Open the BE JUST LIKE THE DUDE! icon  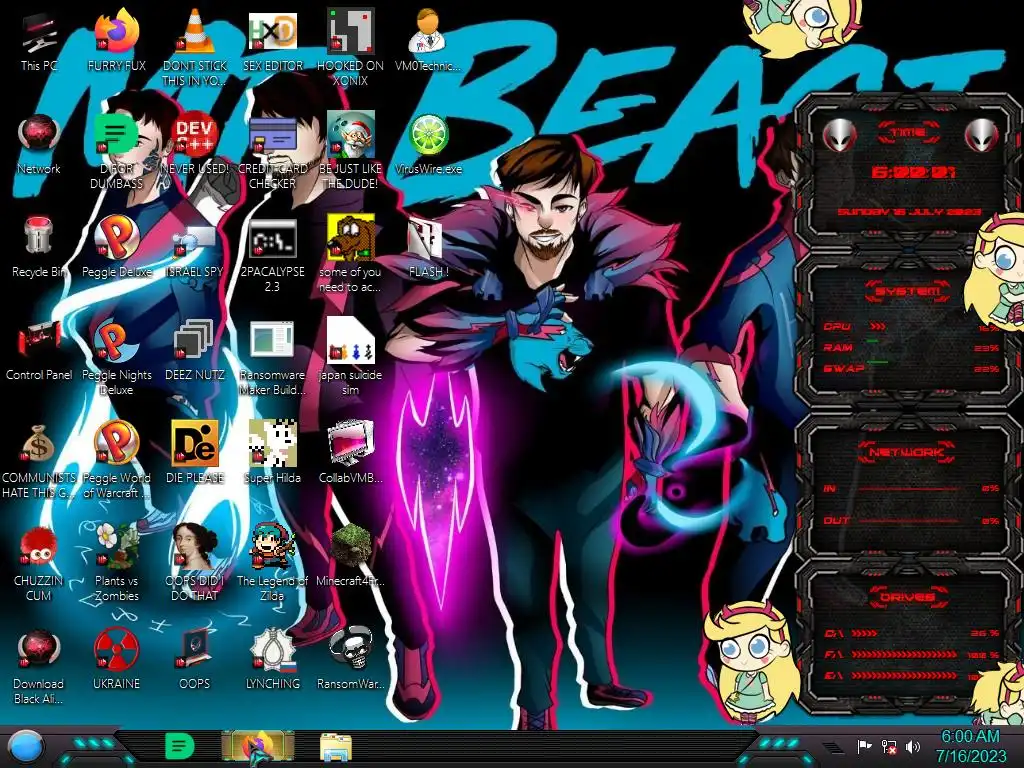point(351,135)
